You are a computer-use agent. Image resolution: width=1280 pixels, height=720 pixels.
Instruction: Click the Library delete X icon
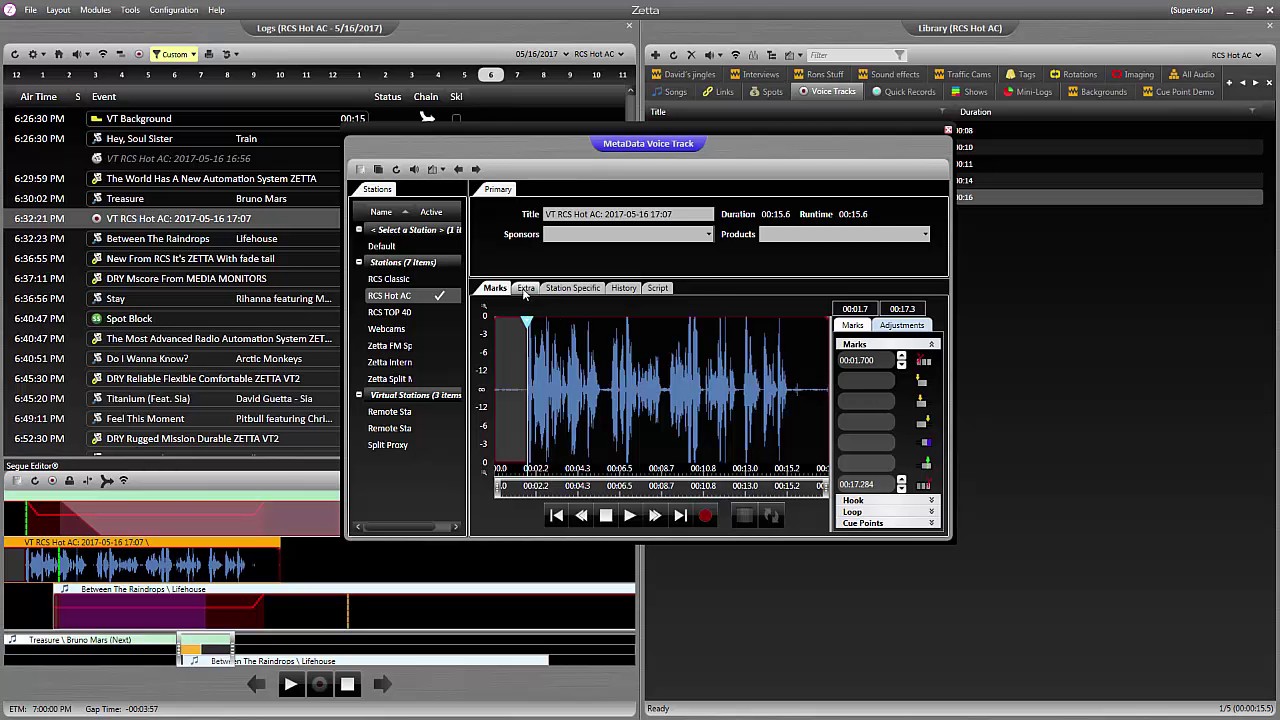click(691, 55)
